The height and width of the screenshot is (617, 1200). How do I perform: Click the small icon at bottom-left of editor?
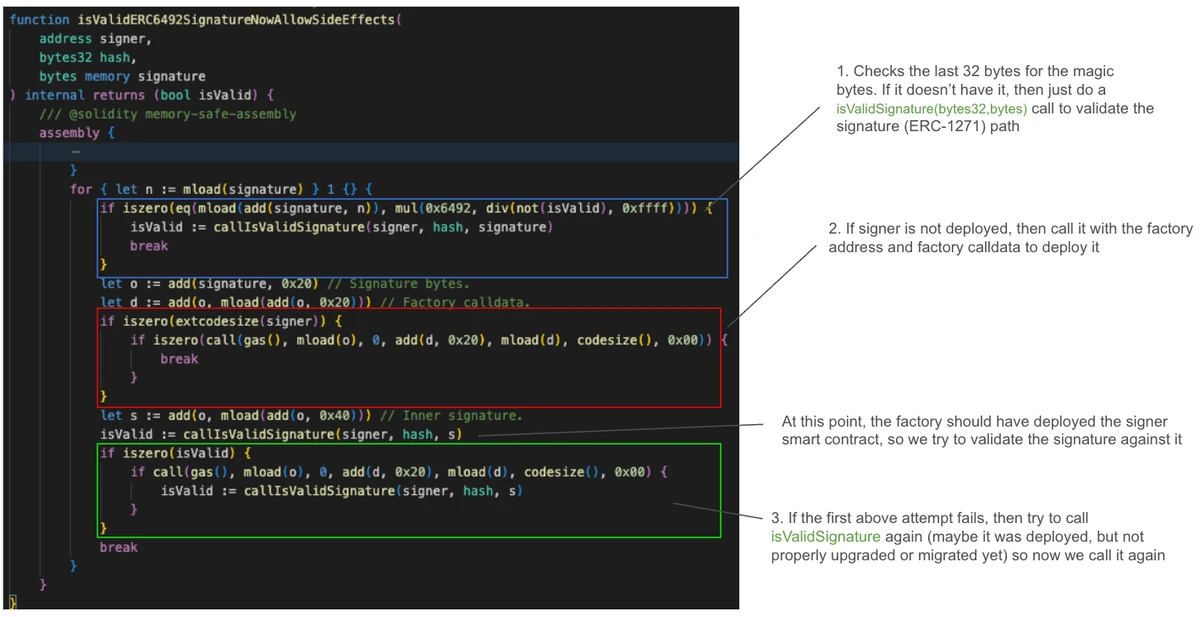12,601
